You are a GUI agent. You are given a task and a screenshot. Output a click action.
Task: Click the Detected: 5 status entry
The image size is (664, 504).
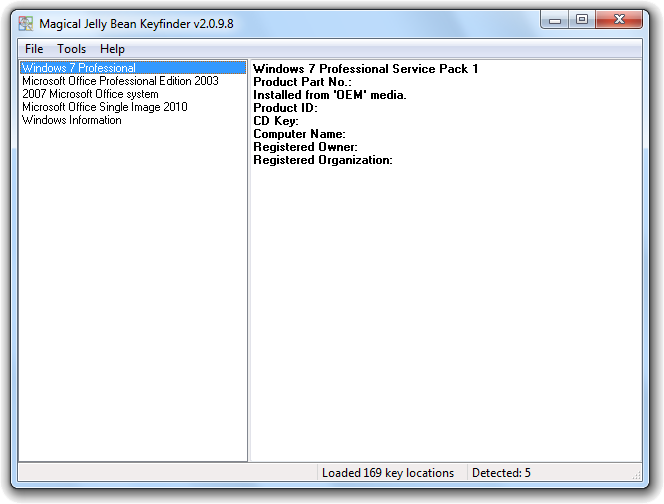coord(501,473)
